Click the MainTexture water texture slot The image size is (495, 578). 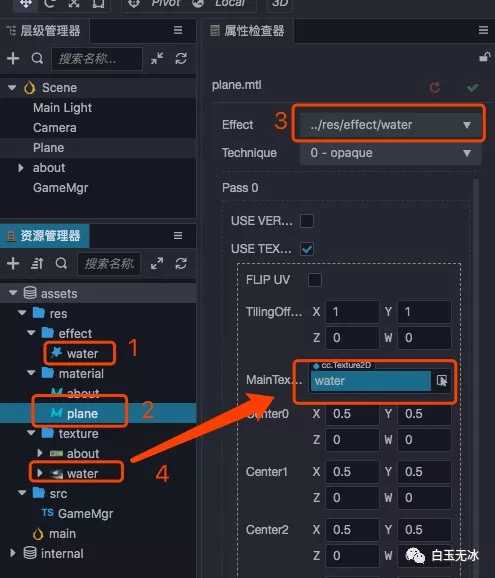(x=370, y=380)
